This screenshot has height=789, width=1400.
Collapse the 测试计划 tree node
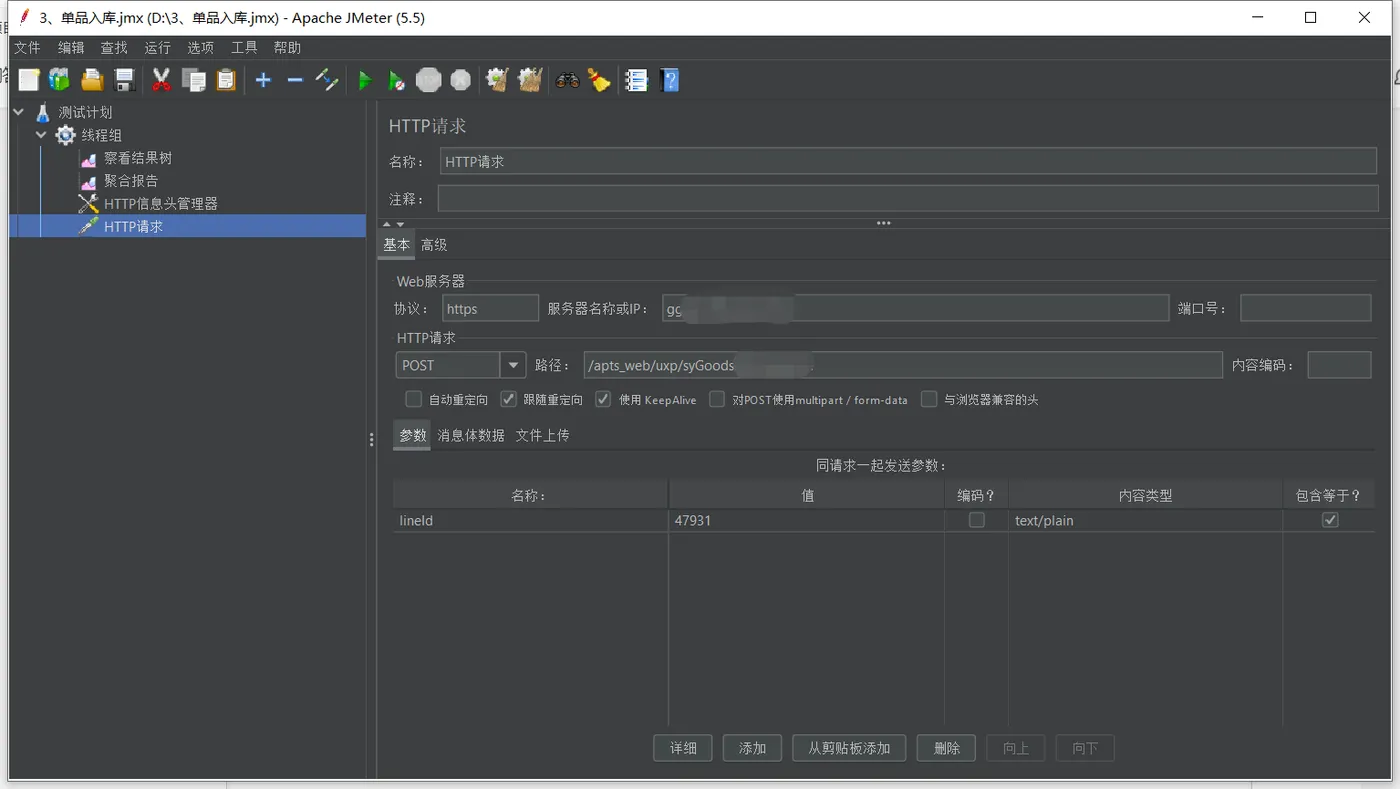[x=19, y=112]
